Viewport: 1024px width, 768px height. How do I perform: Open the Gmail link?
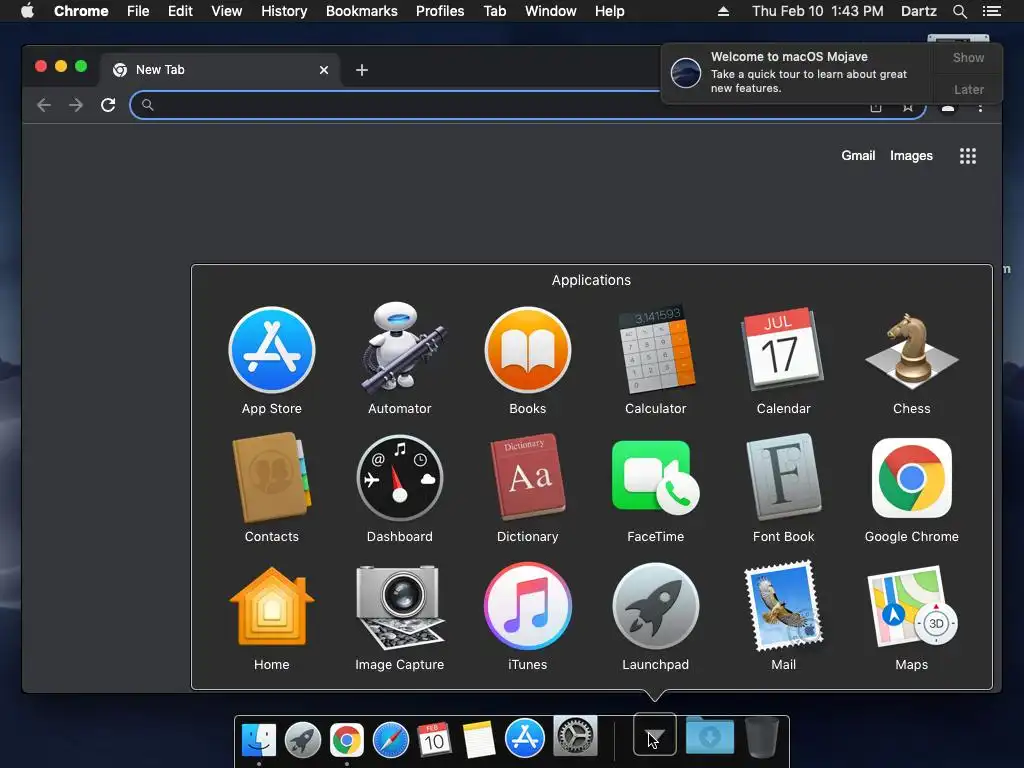(858, 155)
